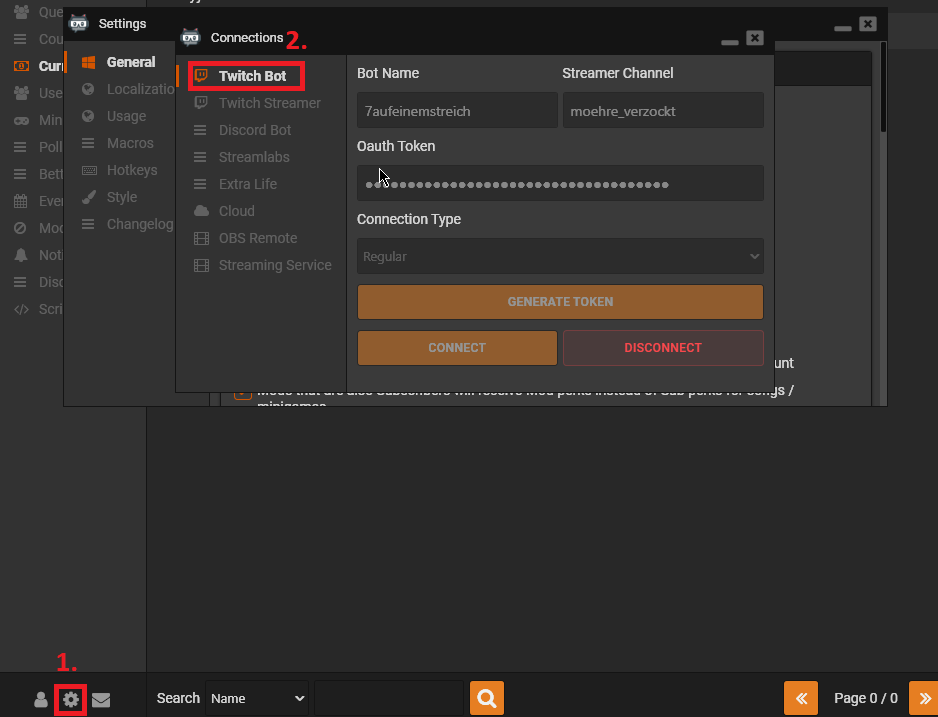Open settings via the gear icon

[70, 699]
